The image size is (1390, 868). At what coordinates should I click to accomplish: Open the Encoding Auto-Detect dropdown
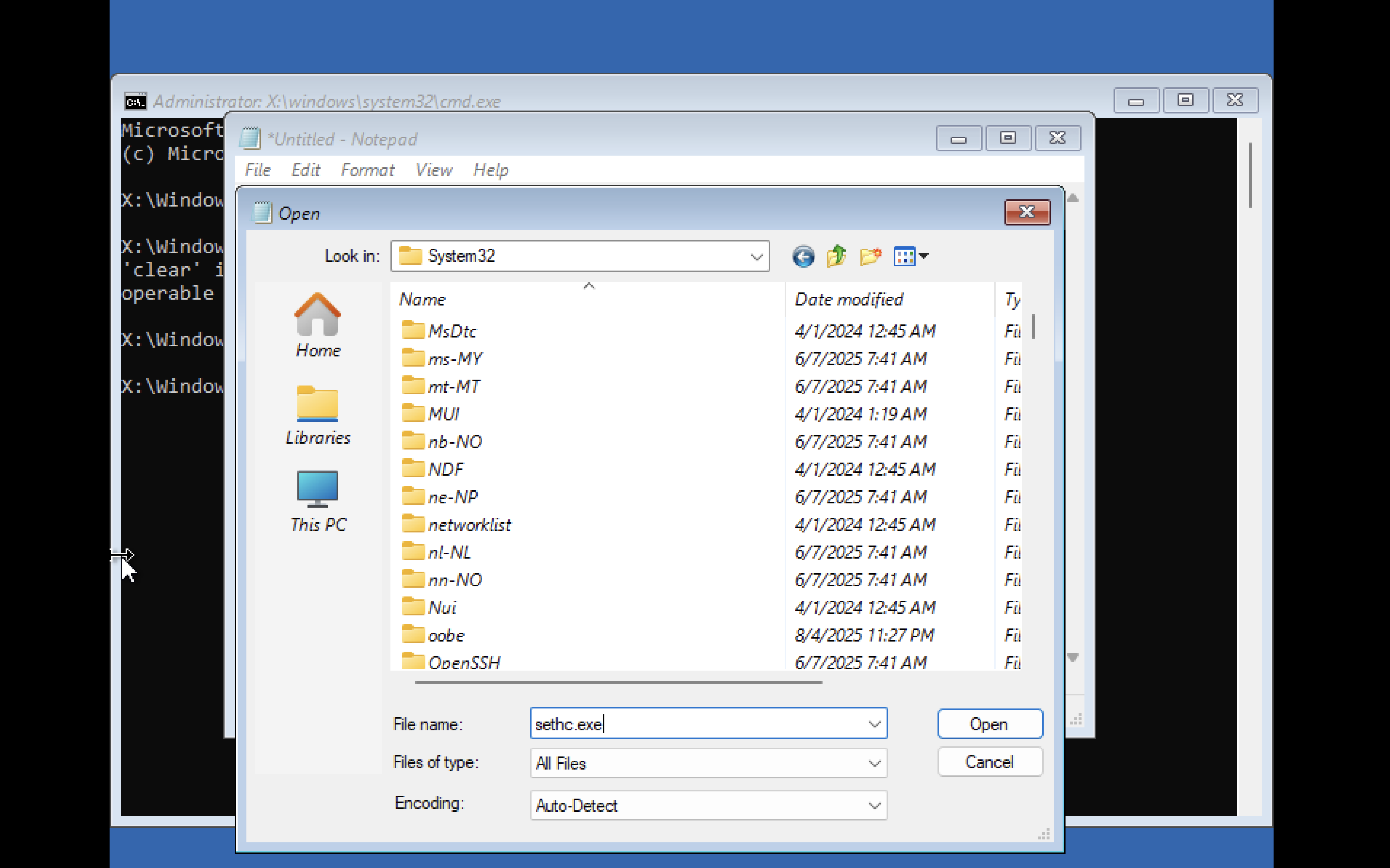coord(874,805)
